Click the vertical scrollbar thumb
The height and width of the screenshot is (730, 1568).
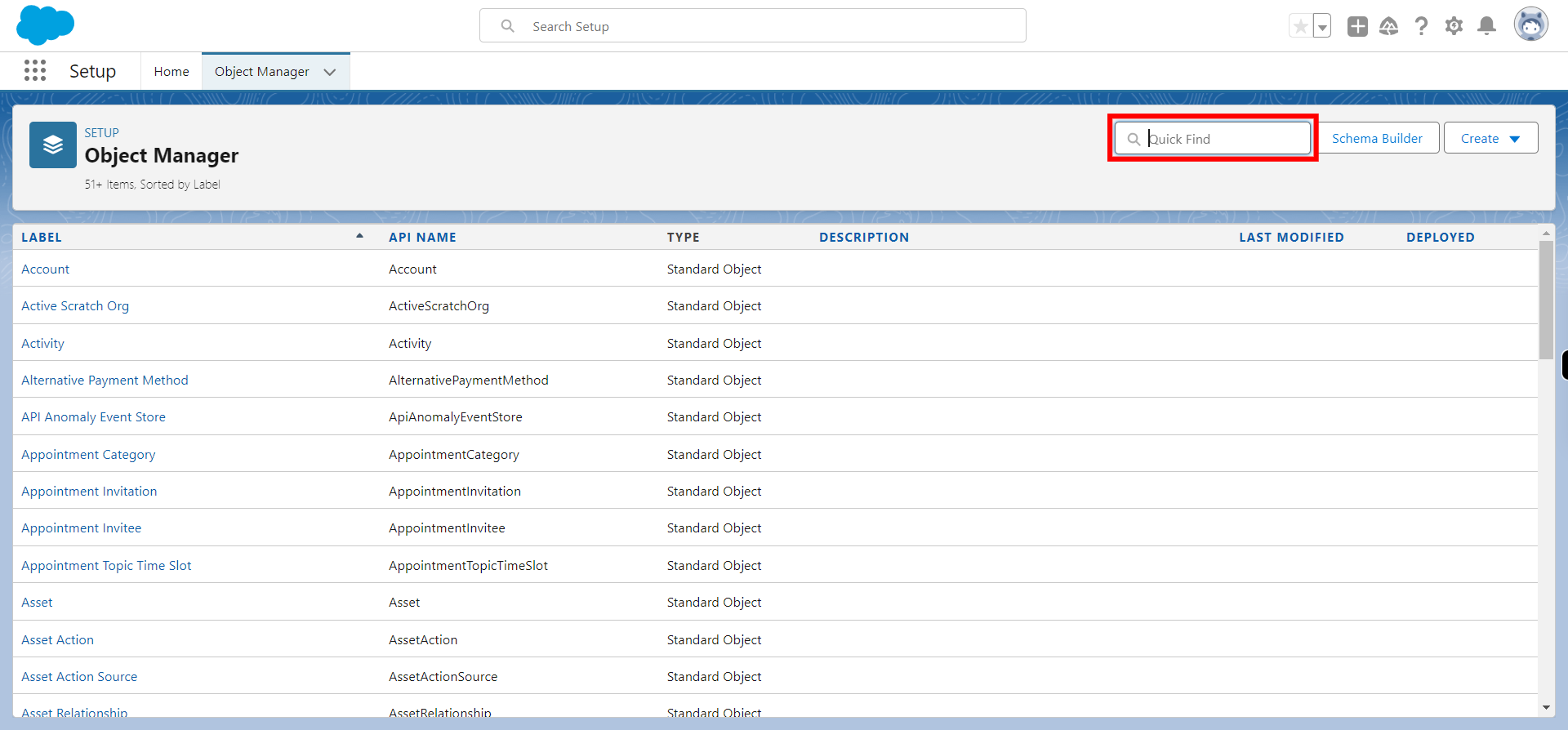(x=1546, y=300)
